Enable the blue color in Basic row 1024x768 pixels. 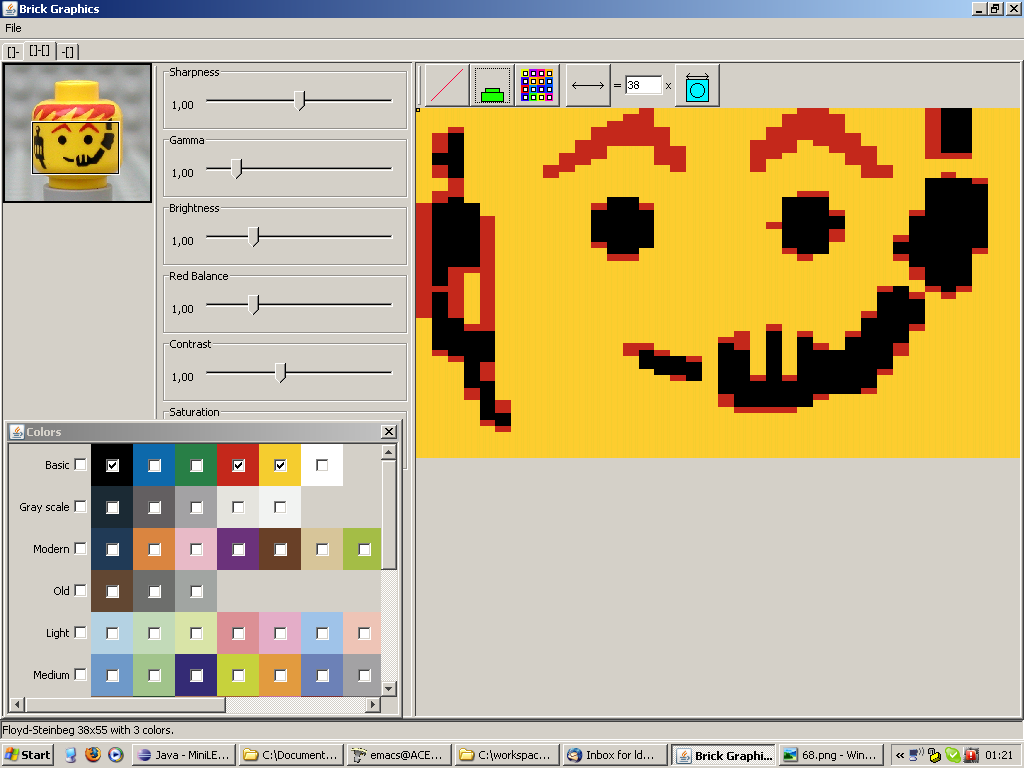coord(154,465)
